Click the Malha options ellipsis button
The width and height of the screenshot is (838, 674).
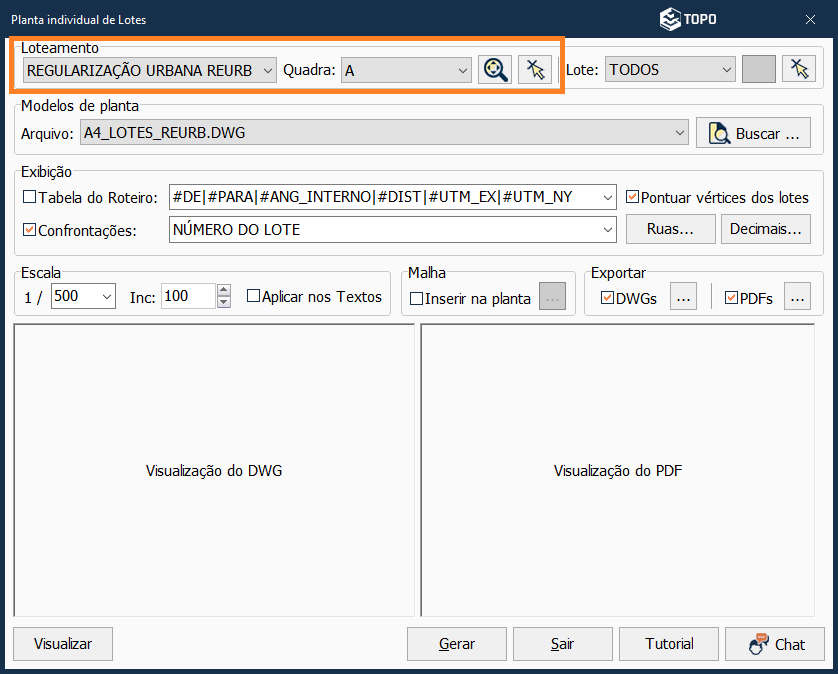click(553, 297)
